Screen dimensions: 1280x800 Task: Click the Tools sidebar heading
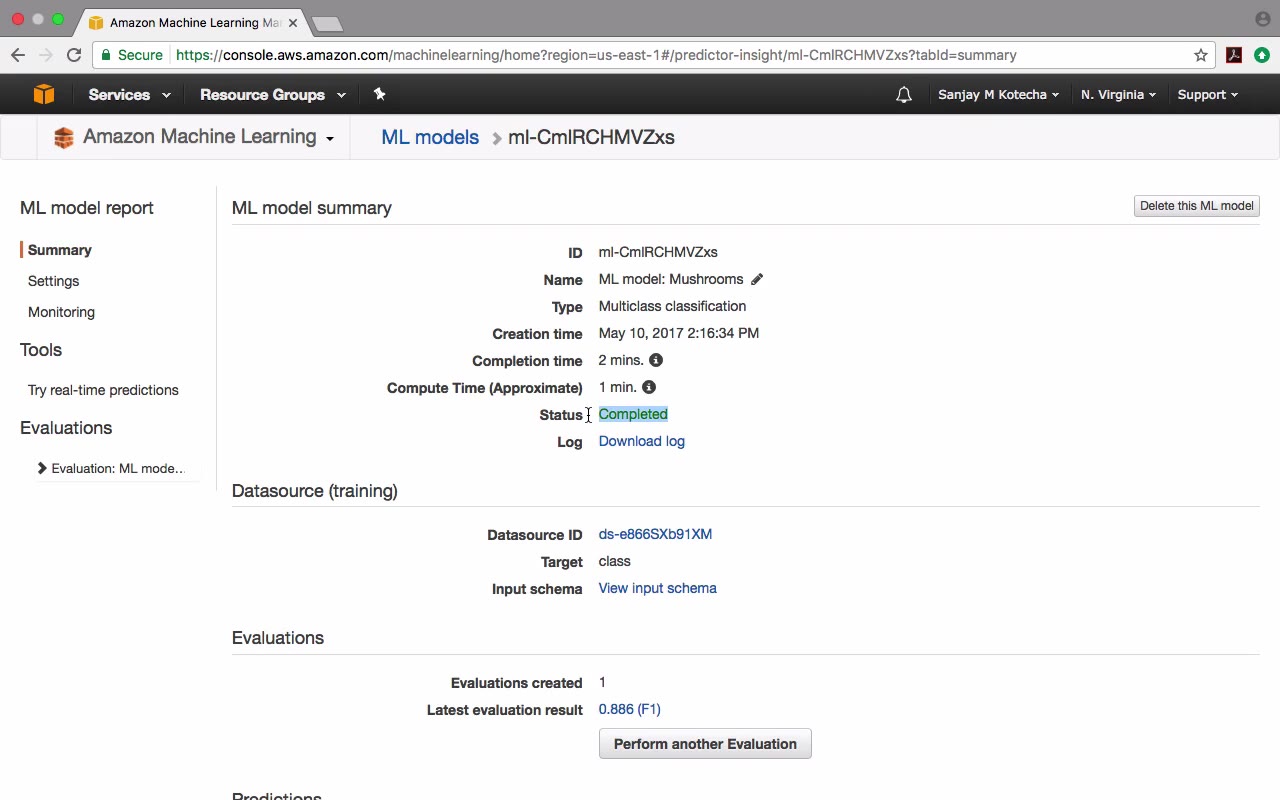click(41, 350)
